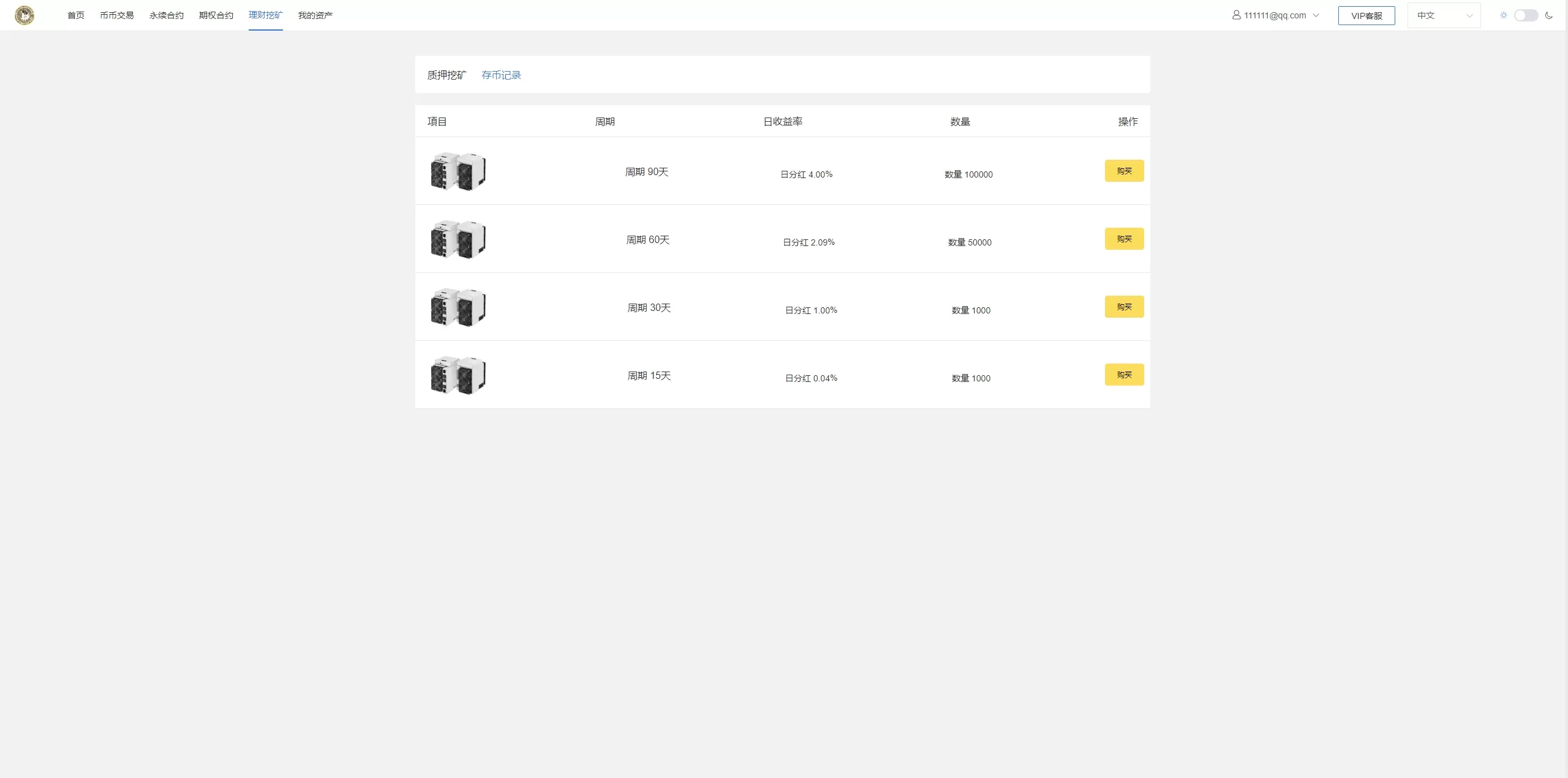Image resolution: width=1568 pixels, height=778 pixels.
Task: Click the VIP客服 button
Action: [x=1366, y=15]
